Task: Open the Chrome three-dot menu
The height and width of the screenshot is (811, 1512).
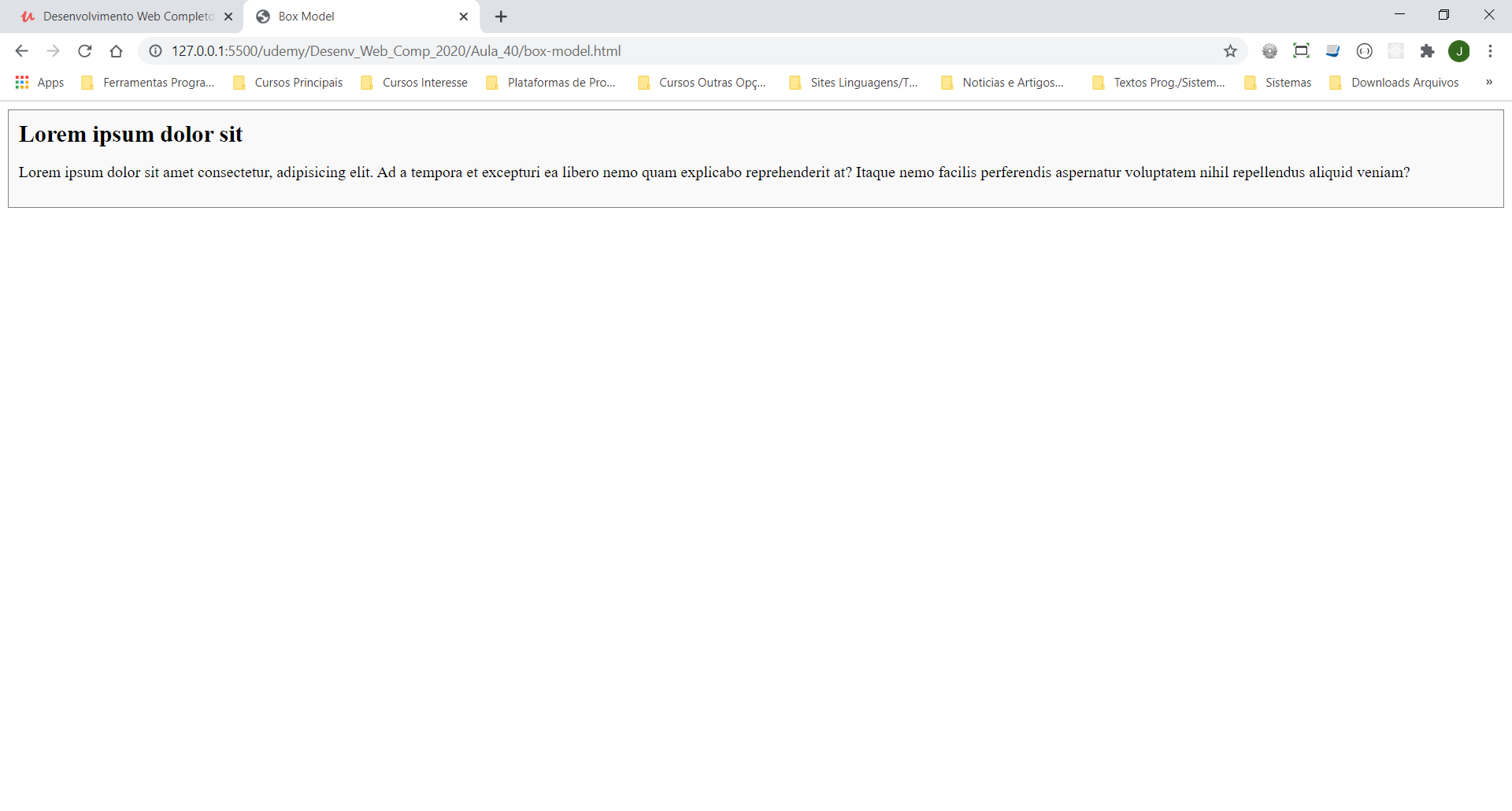Action: click(x=1490, y=51)
